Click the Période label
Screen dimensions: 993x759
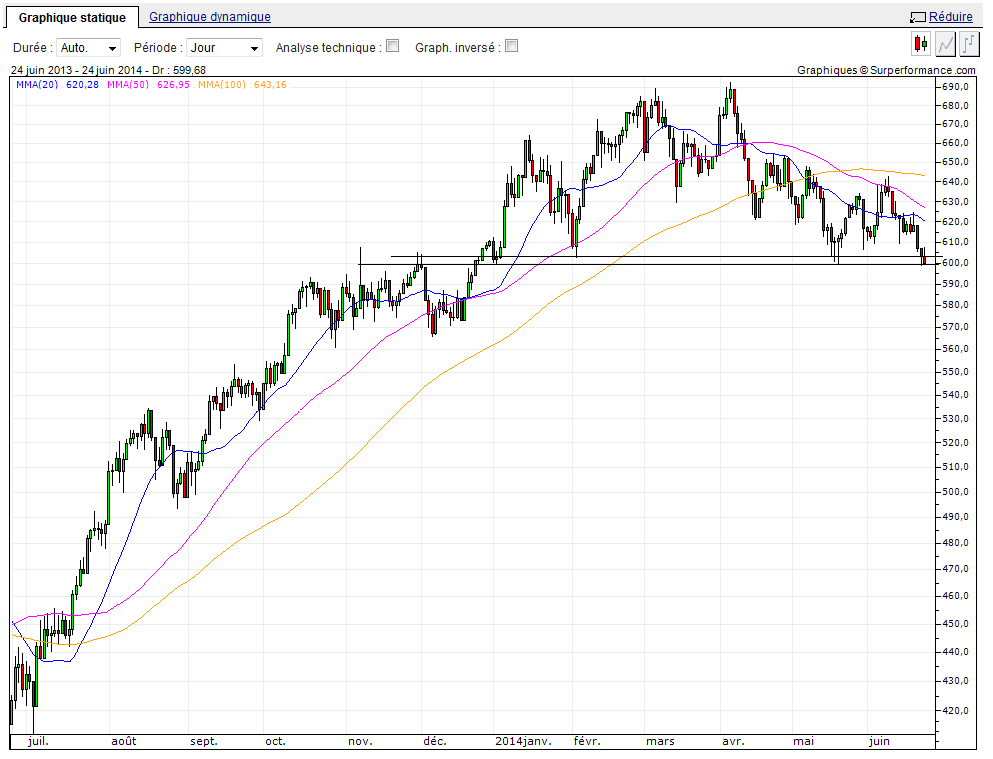coord(158,47)
